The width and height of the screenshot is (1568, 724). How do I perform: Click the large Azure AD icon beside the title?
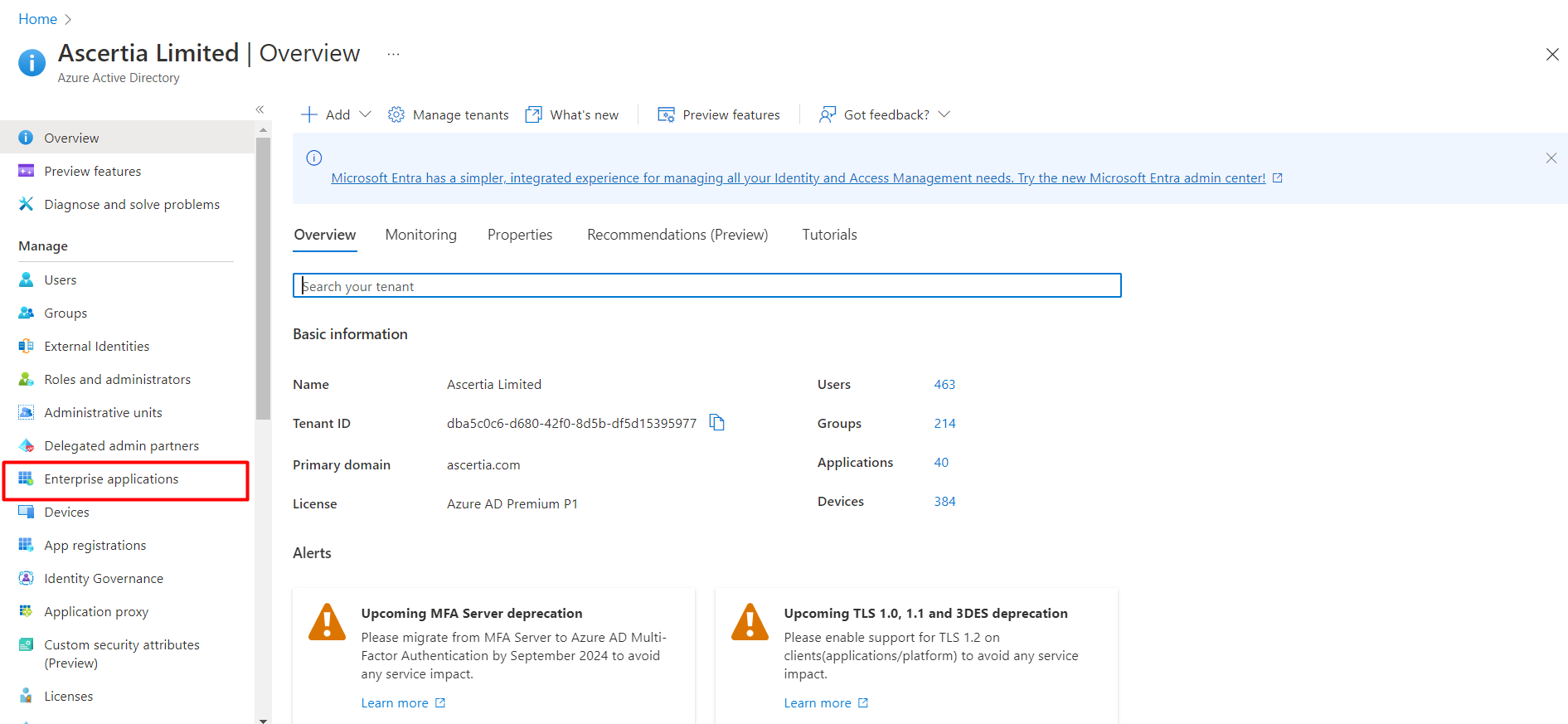point(32,62)
